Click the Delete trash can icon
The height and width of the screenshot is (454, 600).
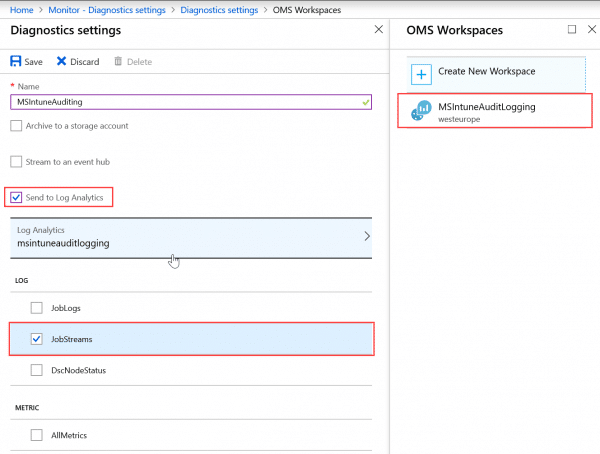pyautogui.click(x=118, y=61)
